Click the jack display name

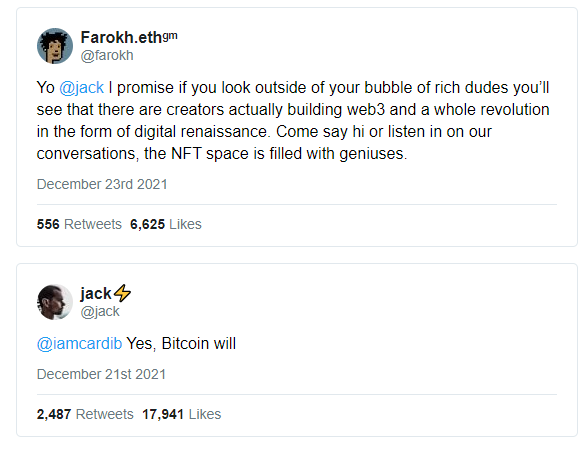coord(96,294)
